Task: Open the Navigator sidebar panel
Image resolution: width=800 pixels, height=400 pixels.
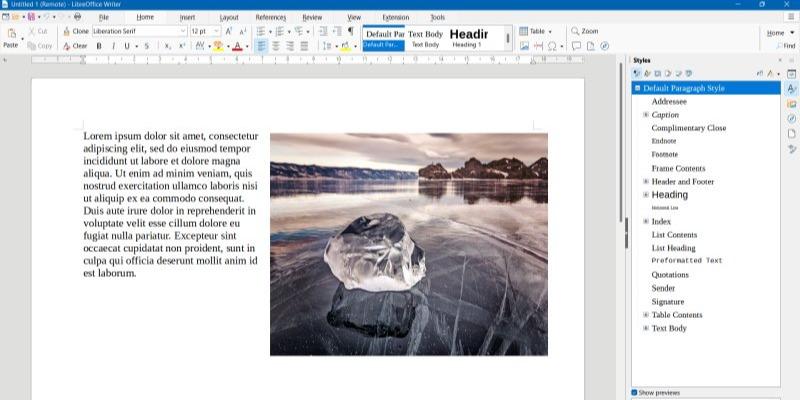Action: coord(791,119)
